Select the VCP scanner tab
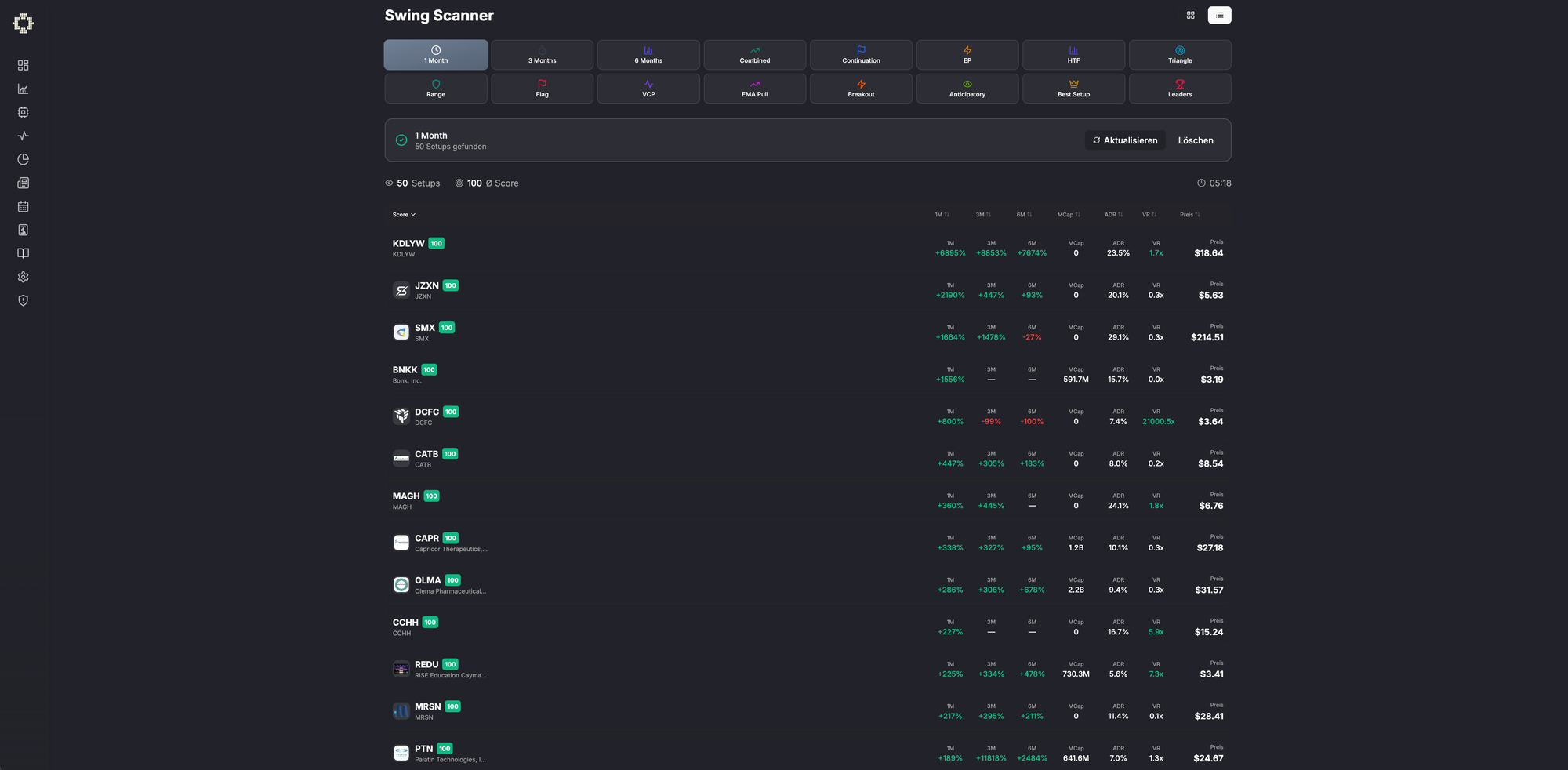Viewport: 1568px width, 770px height. pos(648,89)
